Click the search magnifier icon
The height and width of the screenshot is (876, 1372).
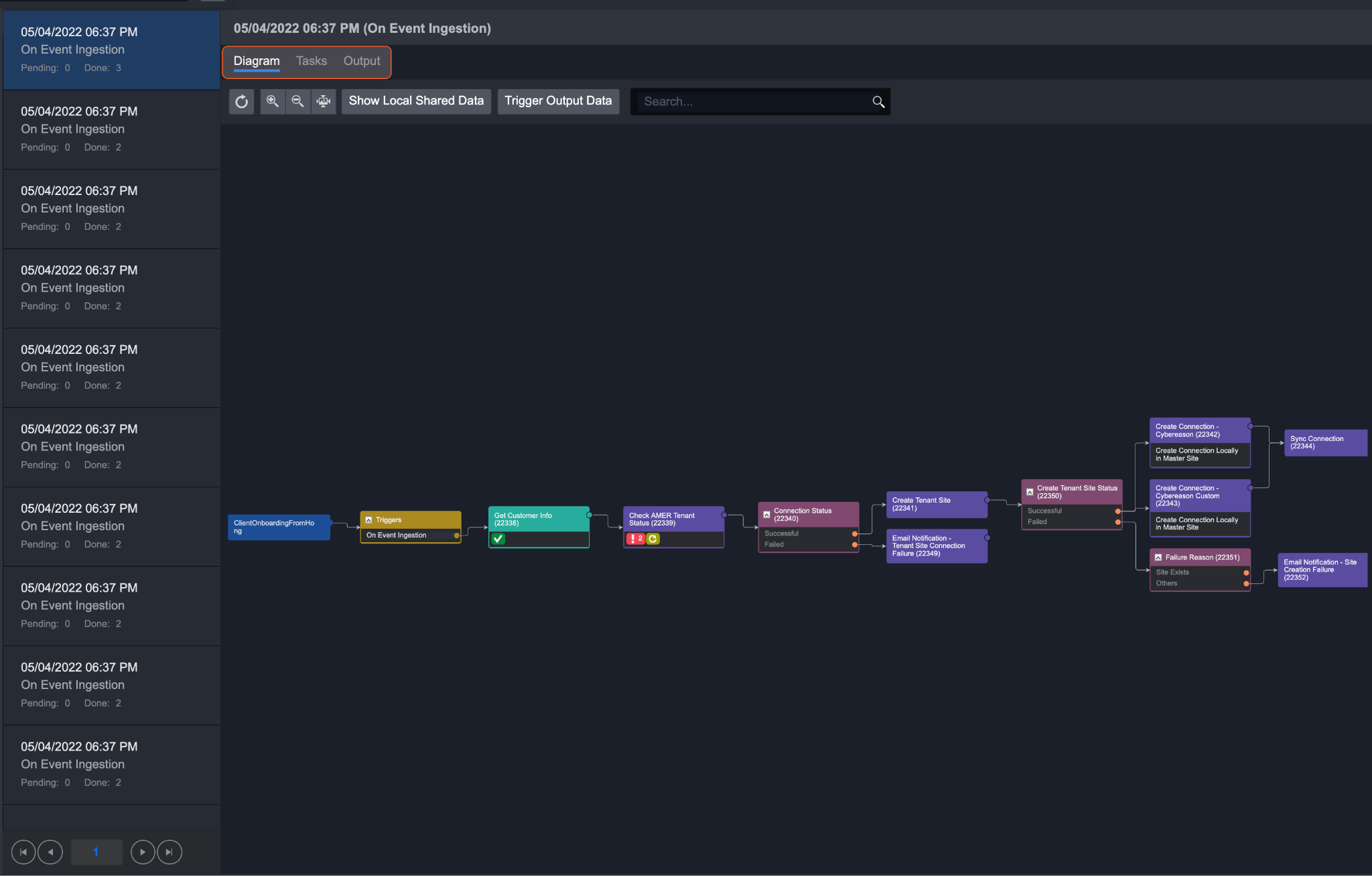click(878, 102)
